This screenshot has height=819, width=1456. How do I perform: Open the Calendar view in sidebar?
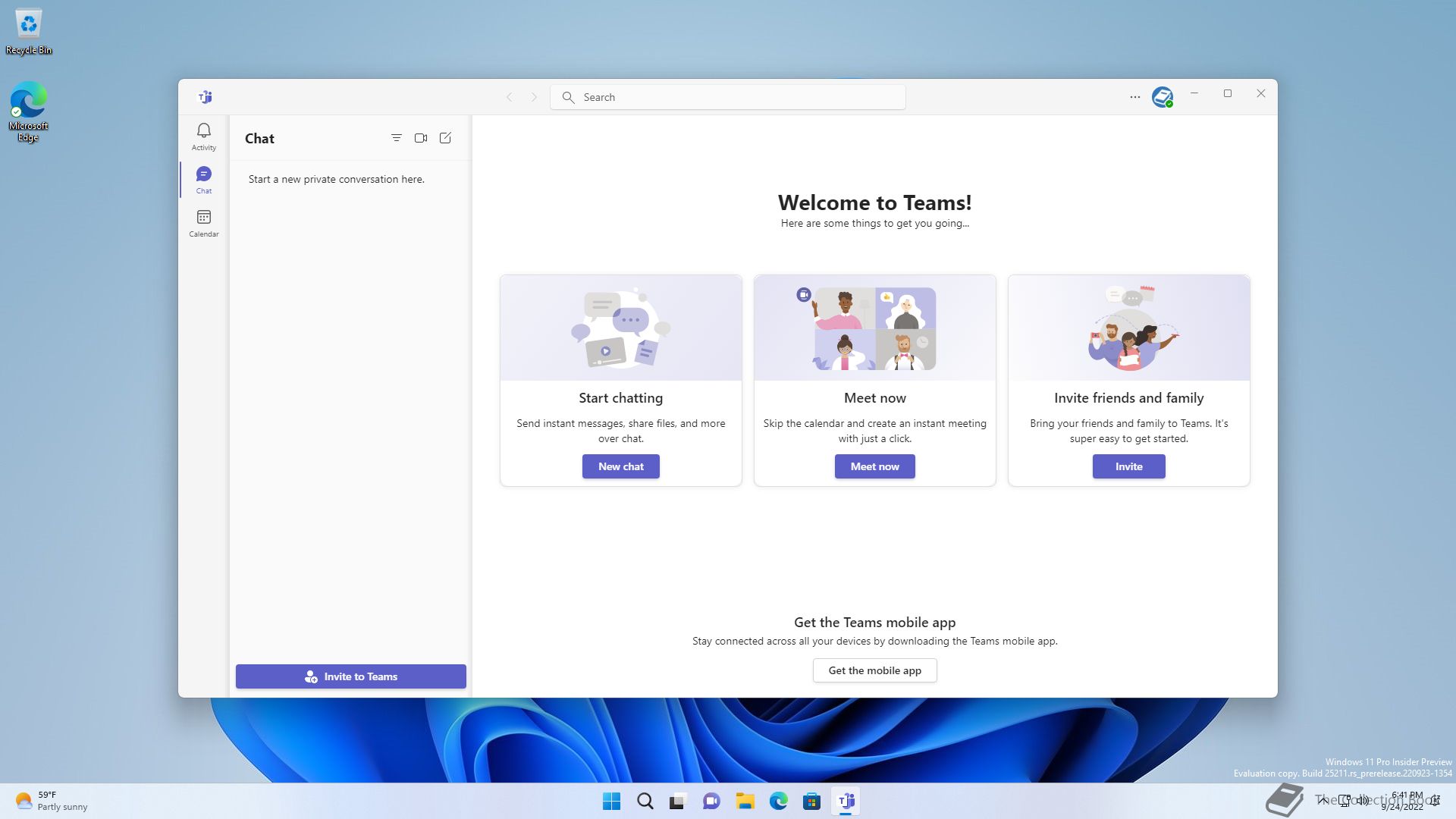pos(203,223)
